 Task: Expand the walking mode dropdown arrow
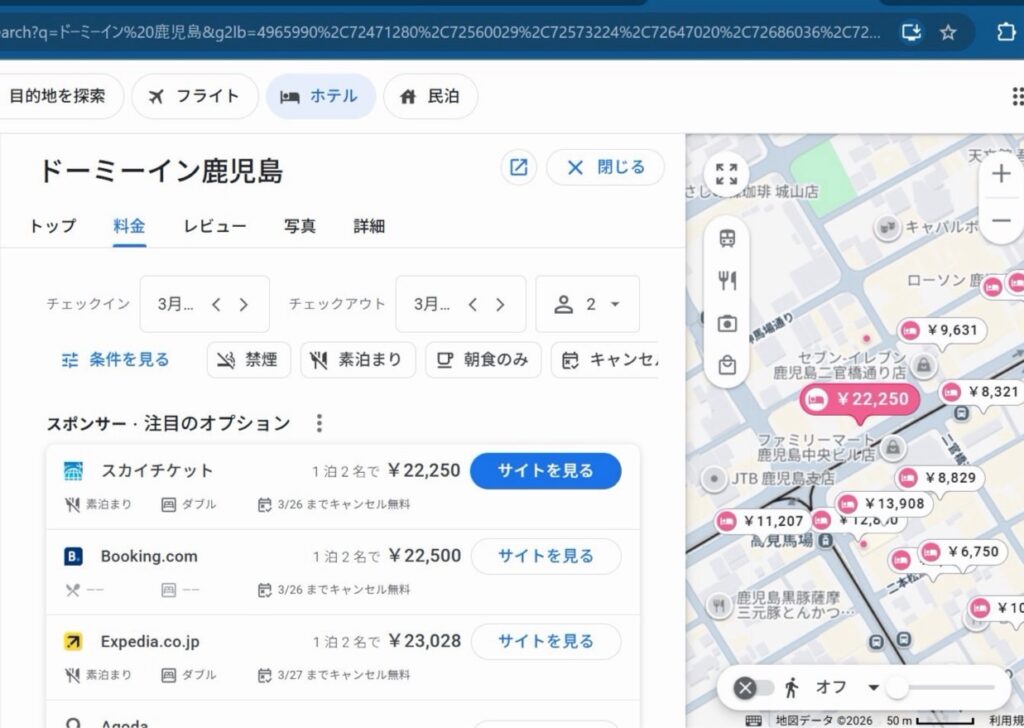click(873, 687)
